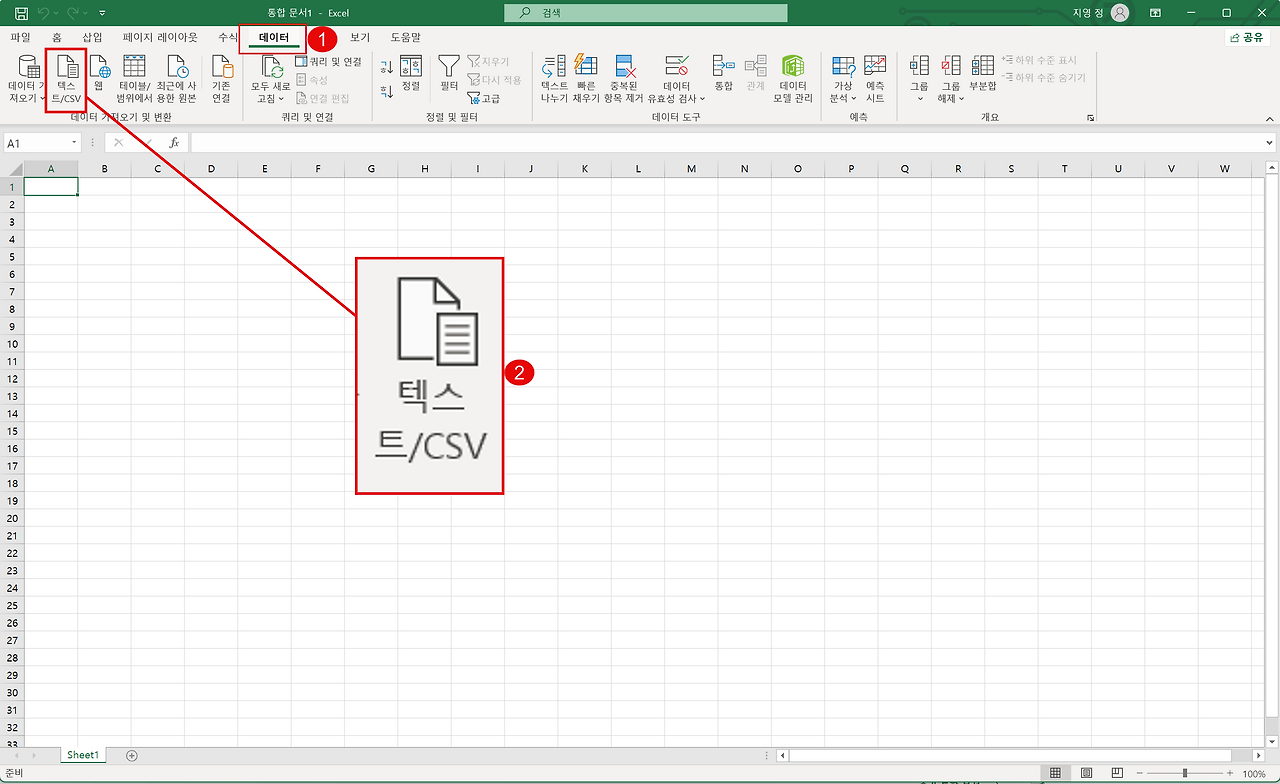The image size is (1280, 784).
Task: Customize Quick Access Toolbar dropdown
Action: click(x=102, y=13)
